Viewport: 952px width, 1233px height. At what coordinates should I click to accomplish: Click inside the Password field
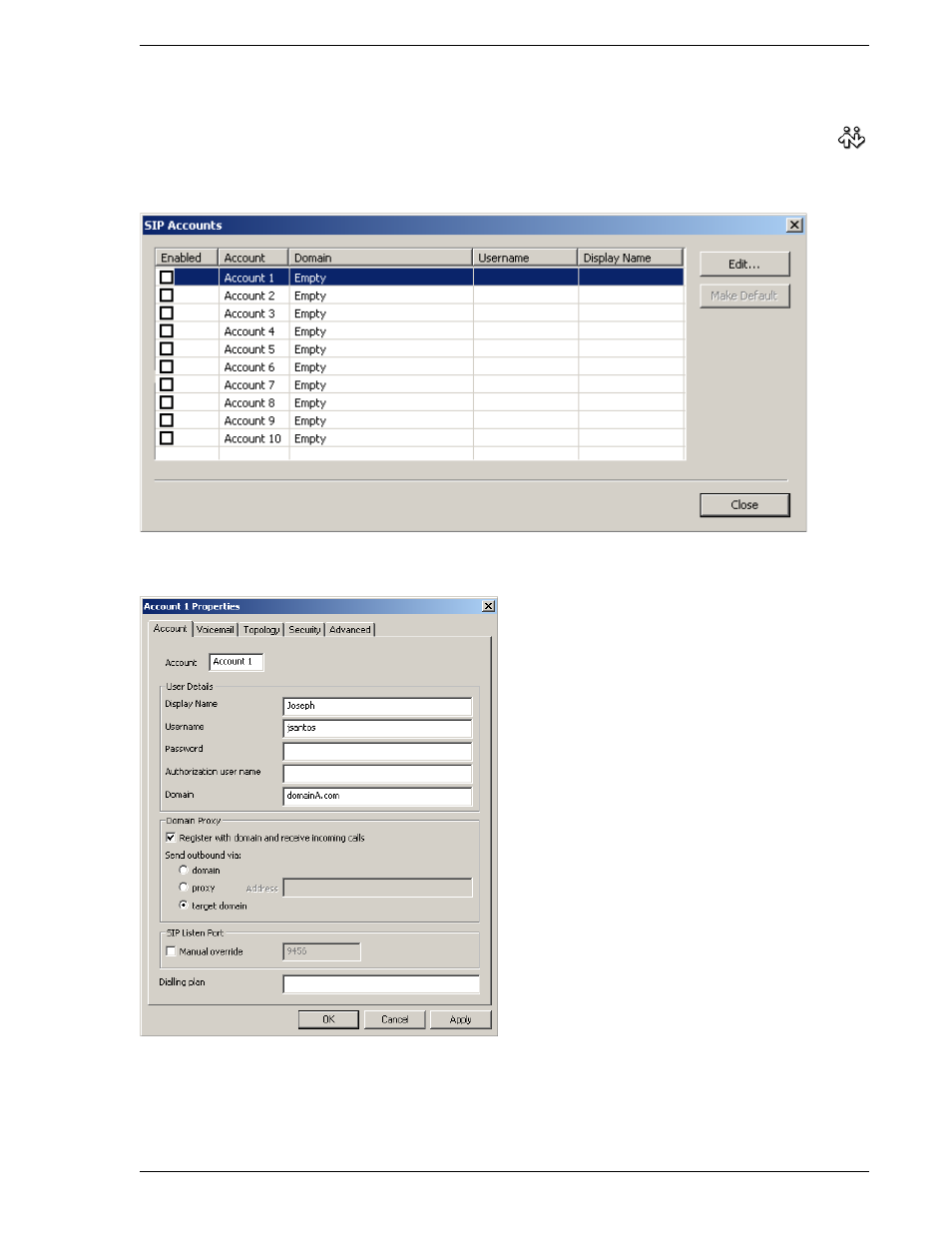click(376, 750)
